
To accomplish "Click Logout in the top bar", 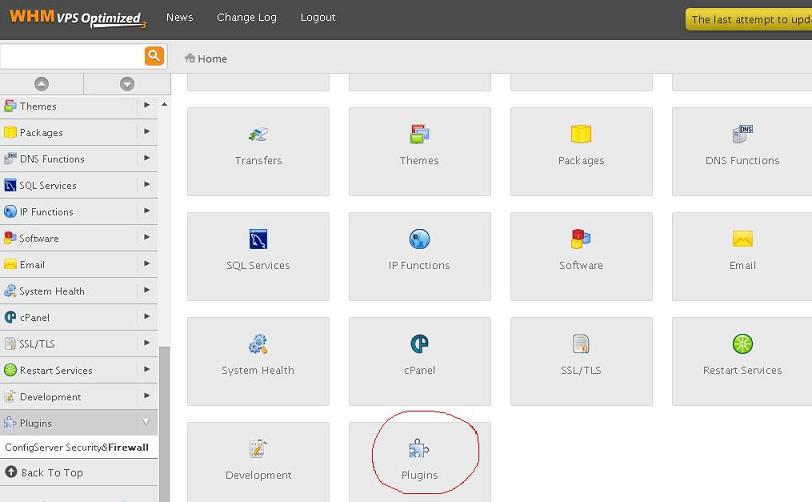I will [318, 17].
